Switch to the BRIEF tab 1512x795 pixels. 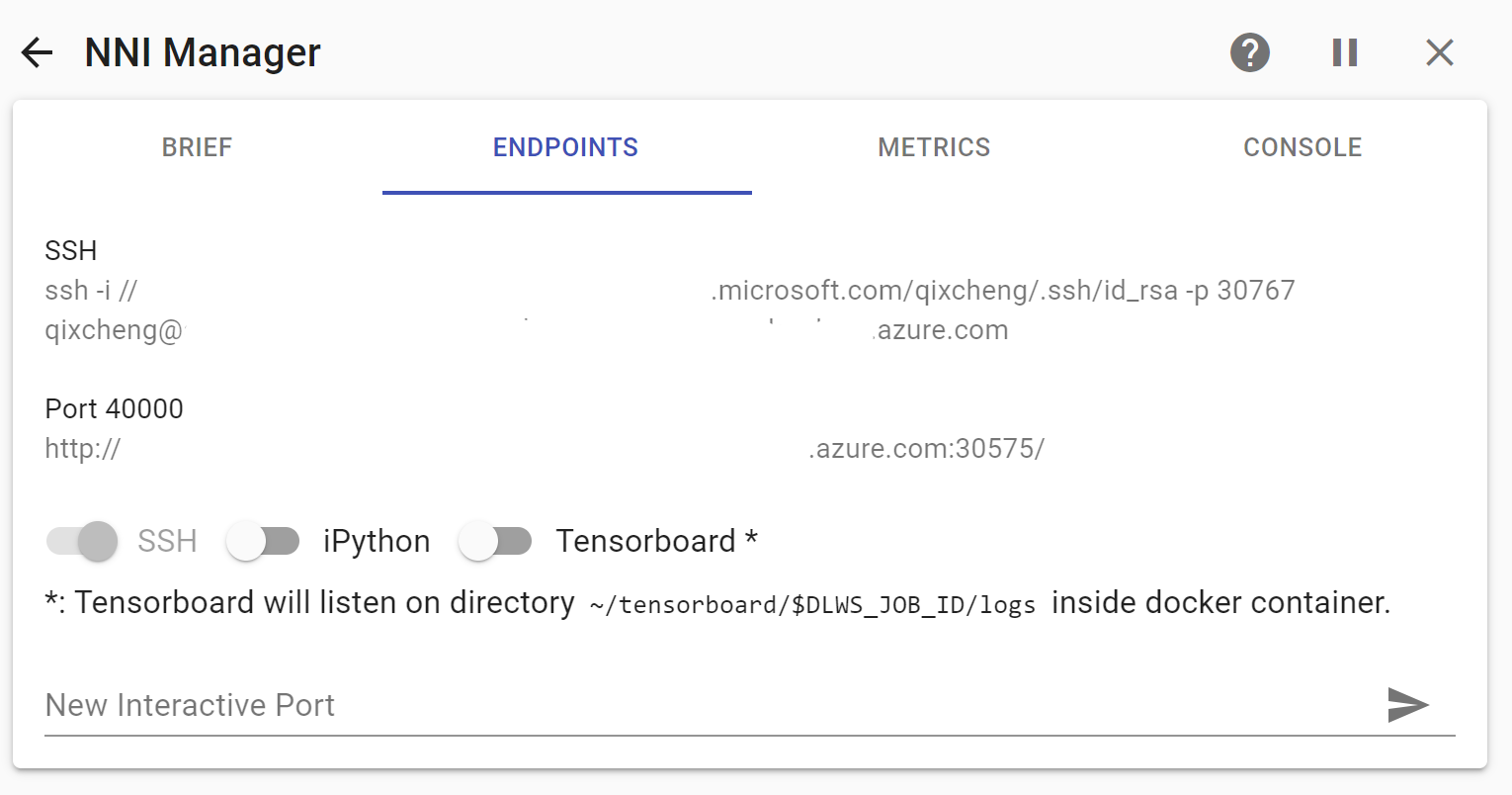(196, 146)
